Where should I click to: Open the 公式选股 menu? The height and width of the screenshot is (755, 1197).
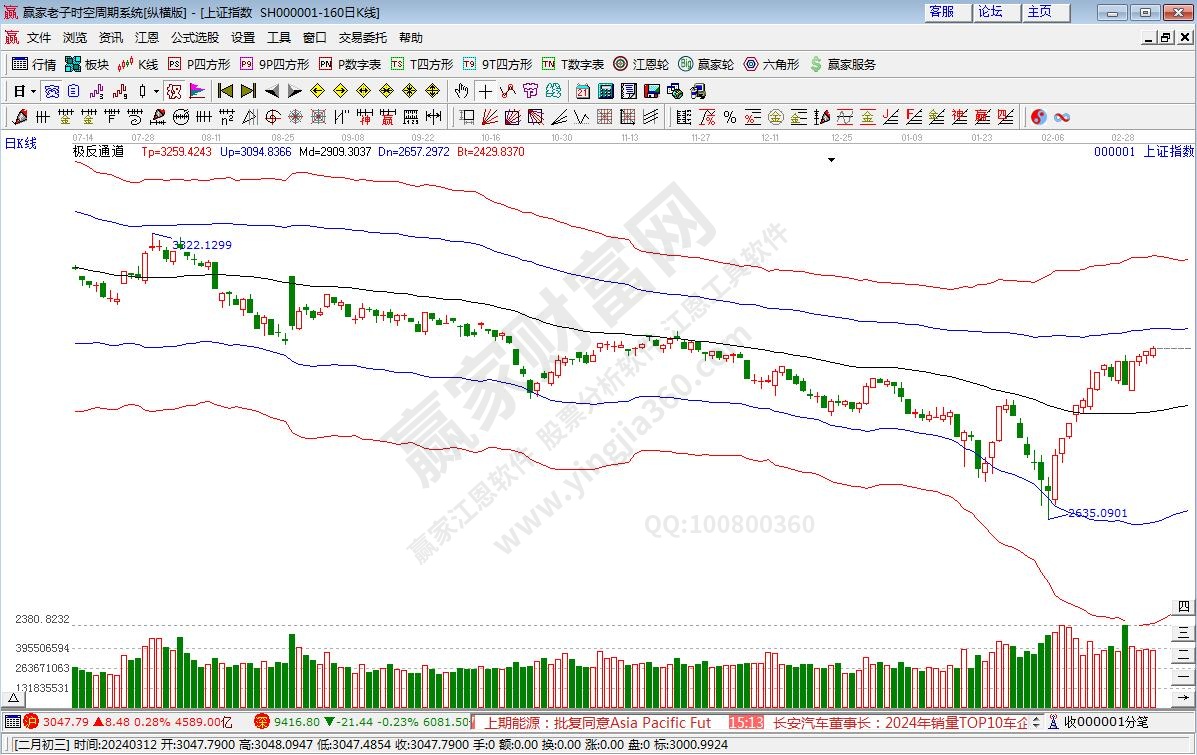click(x=194, y=38)
